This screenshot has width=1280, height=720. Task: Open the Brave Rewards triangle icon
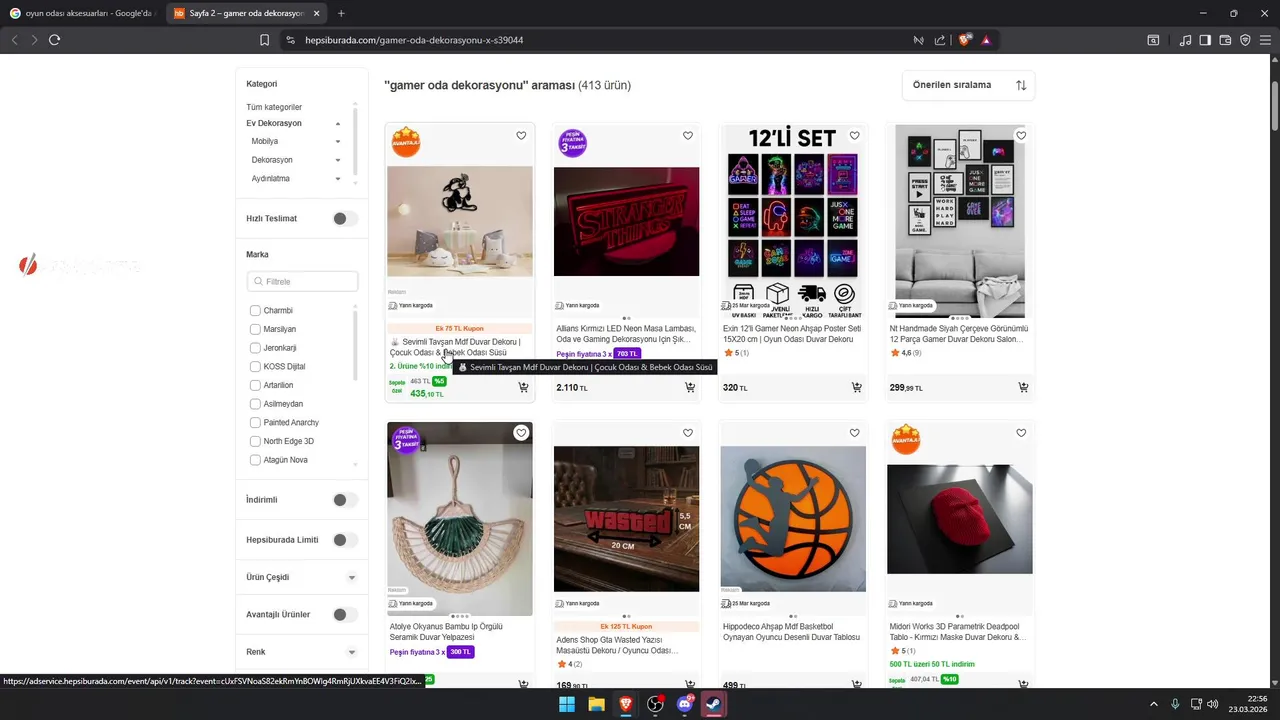coord(986,40)
